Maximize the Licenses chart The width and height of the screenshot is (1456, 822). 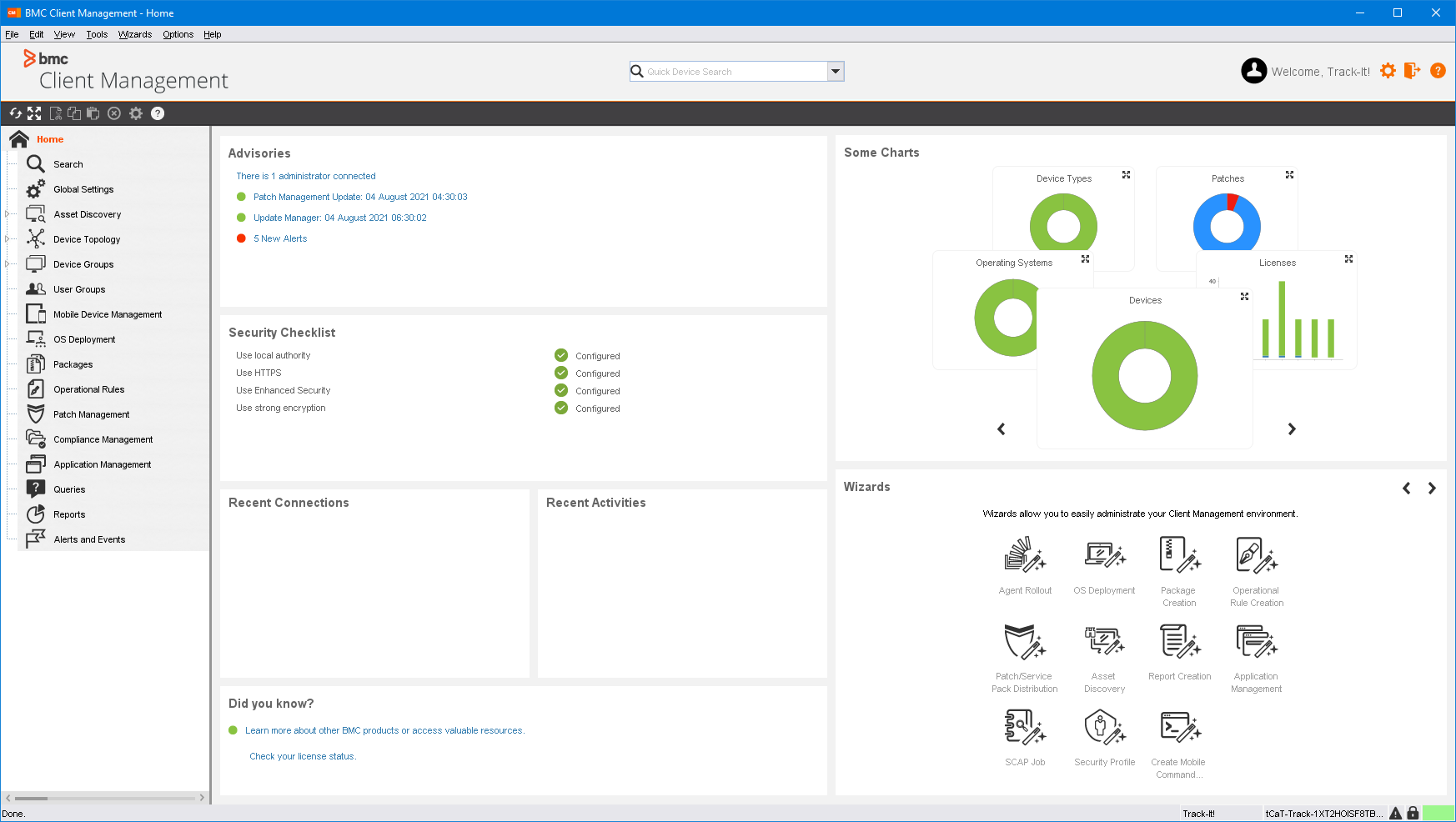pos(1348,259)
